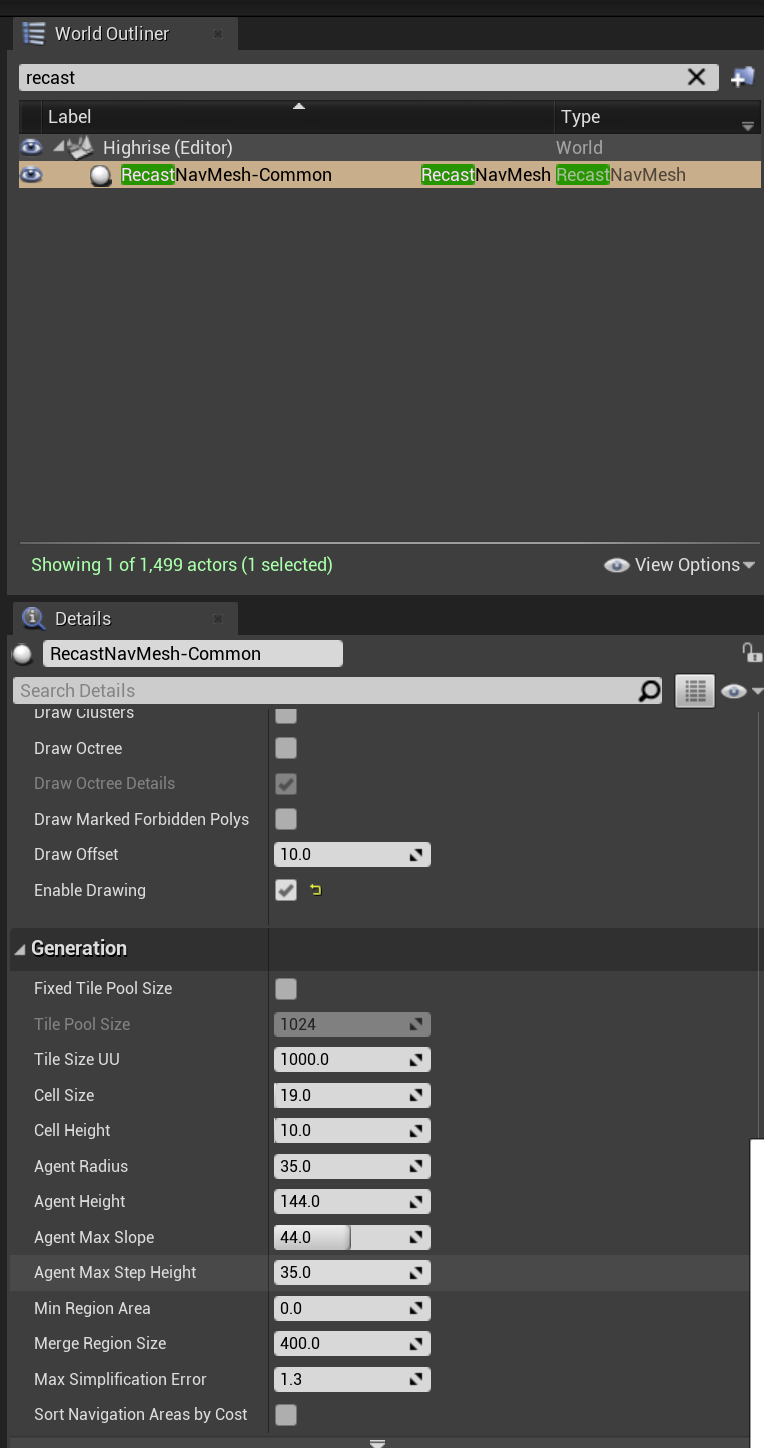764x1448 pixels.
Task: Enable Draw Marked Forbidden Polys checkbox
Action: point(286,819)
